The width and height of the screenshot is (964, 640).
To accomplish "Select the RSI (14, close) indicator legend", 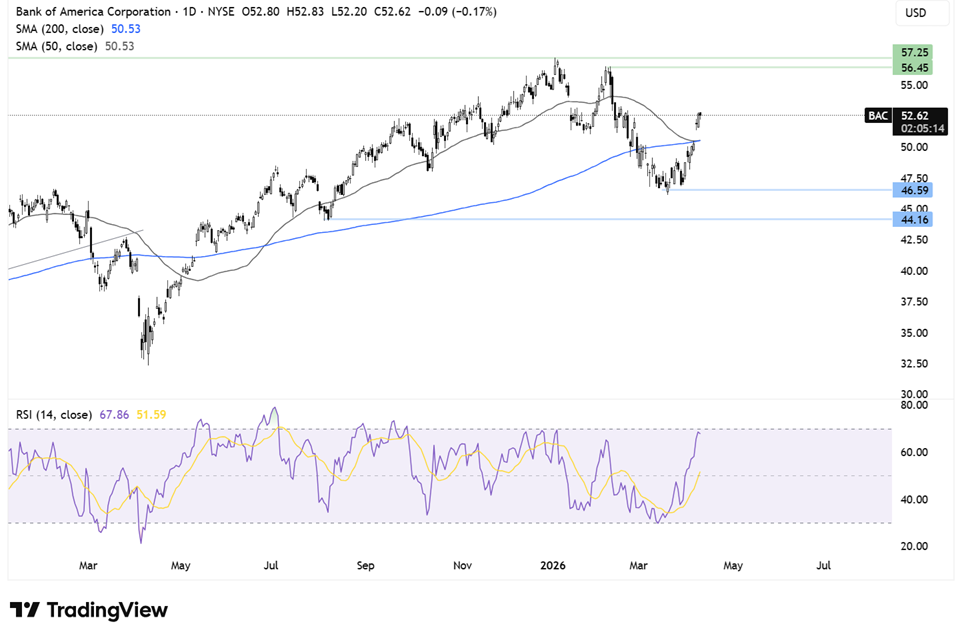I will point(50,414).
